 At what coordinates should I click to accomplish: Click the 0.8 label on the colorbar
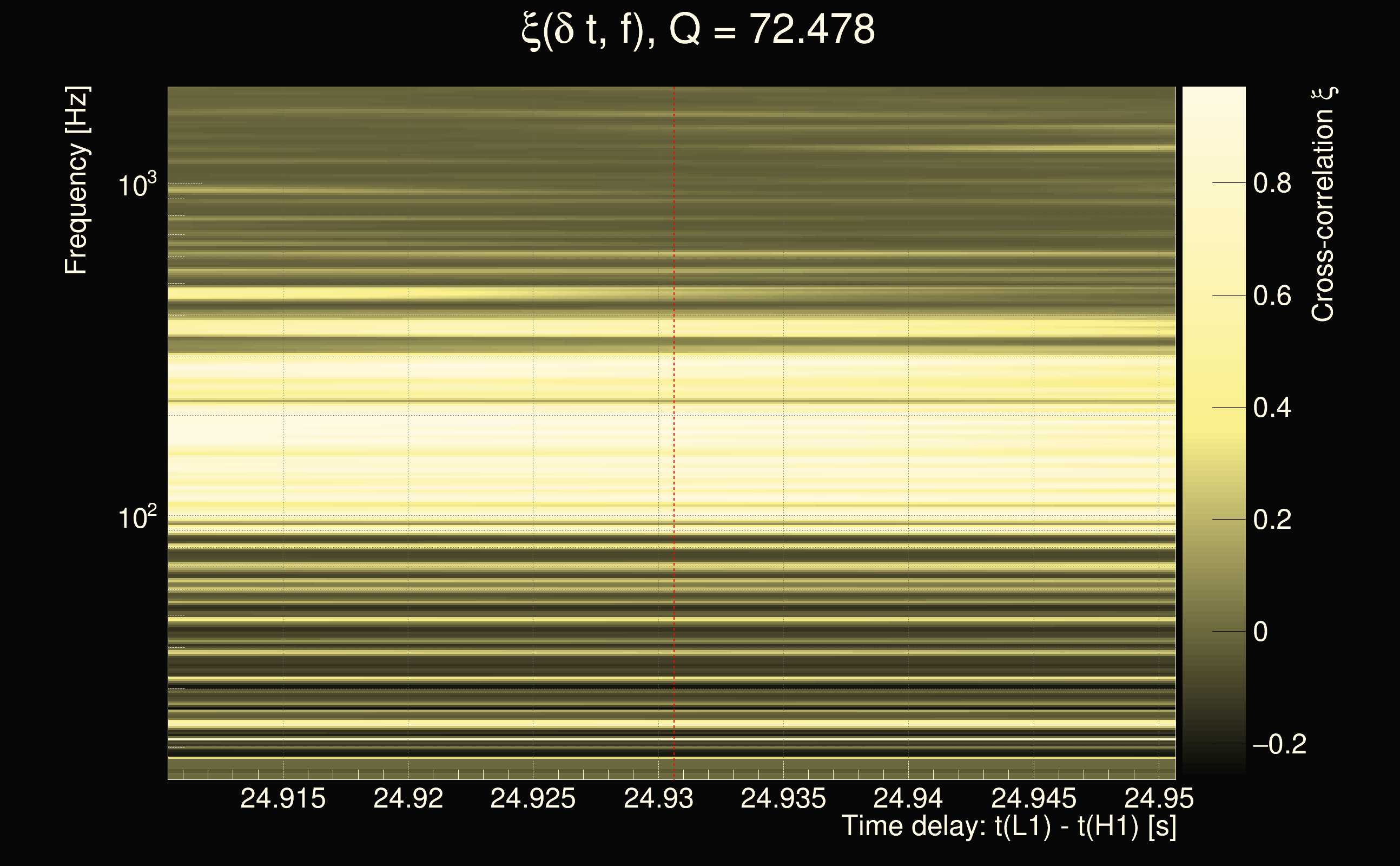pyautogui.click(x=1272, y=183)
